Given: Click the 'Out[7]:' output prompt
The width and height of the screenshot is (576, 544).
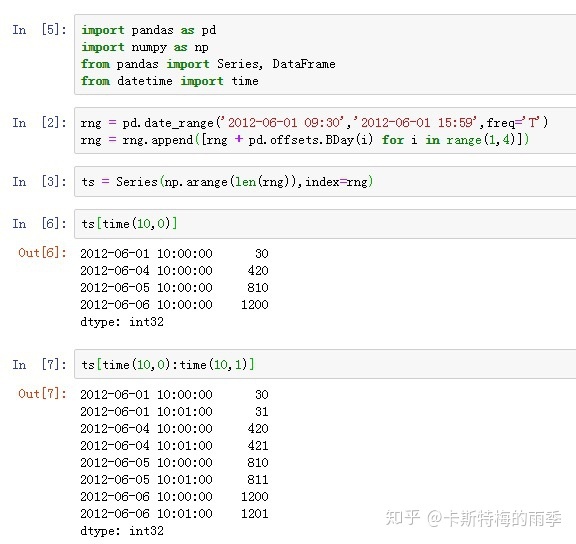Looking at the screenshot, I should [x=43, y=394].
